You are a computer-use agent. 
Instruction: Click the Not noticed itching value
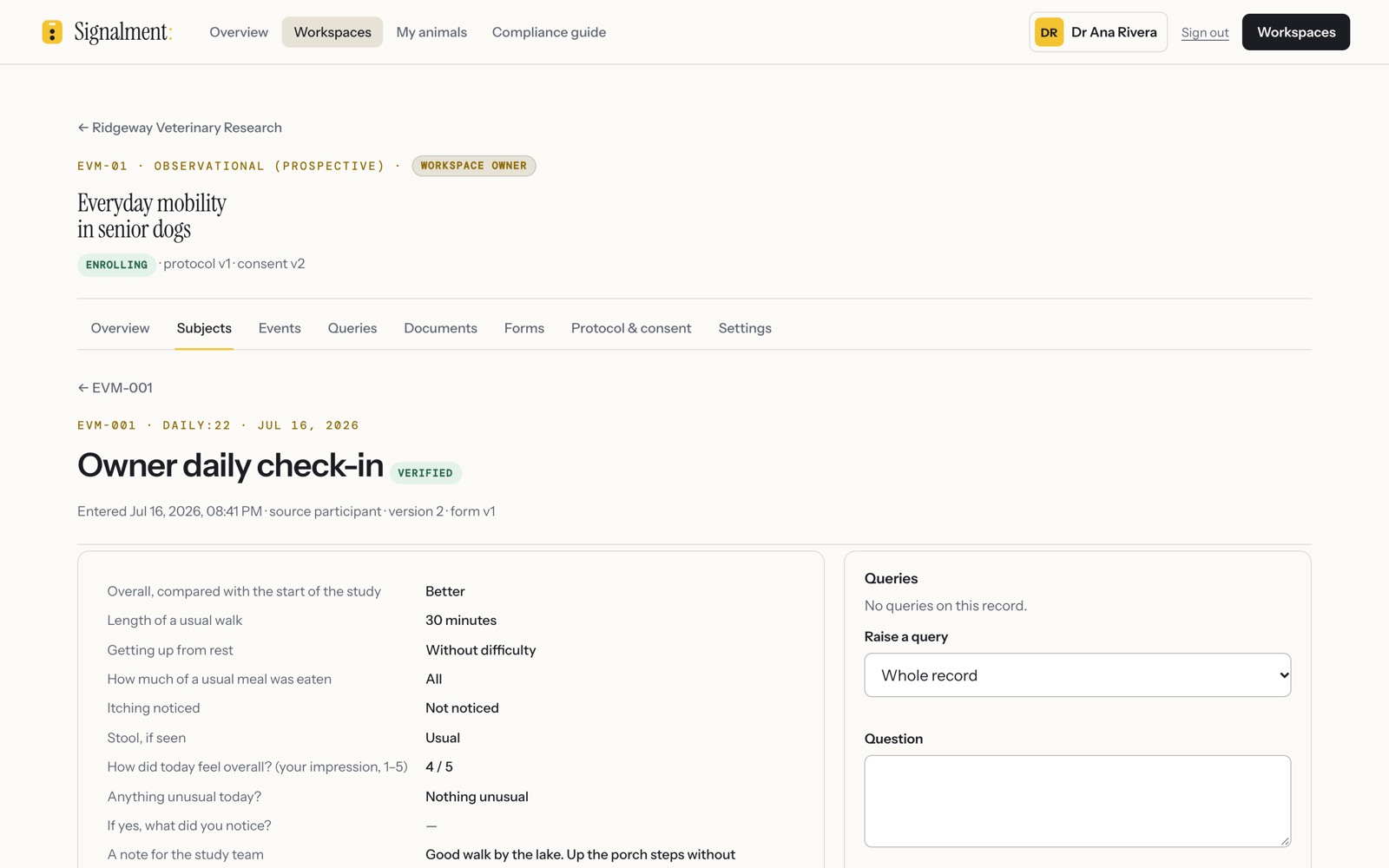[462, 708]
